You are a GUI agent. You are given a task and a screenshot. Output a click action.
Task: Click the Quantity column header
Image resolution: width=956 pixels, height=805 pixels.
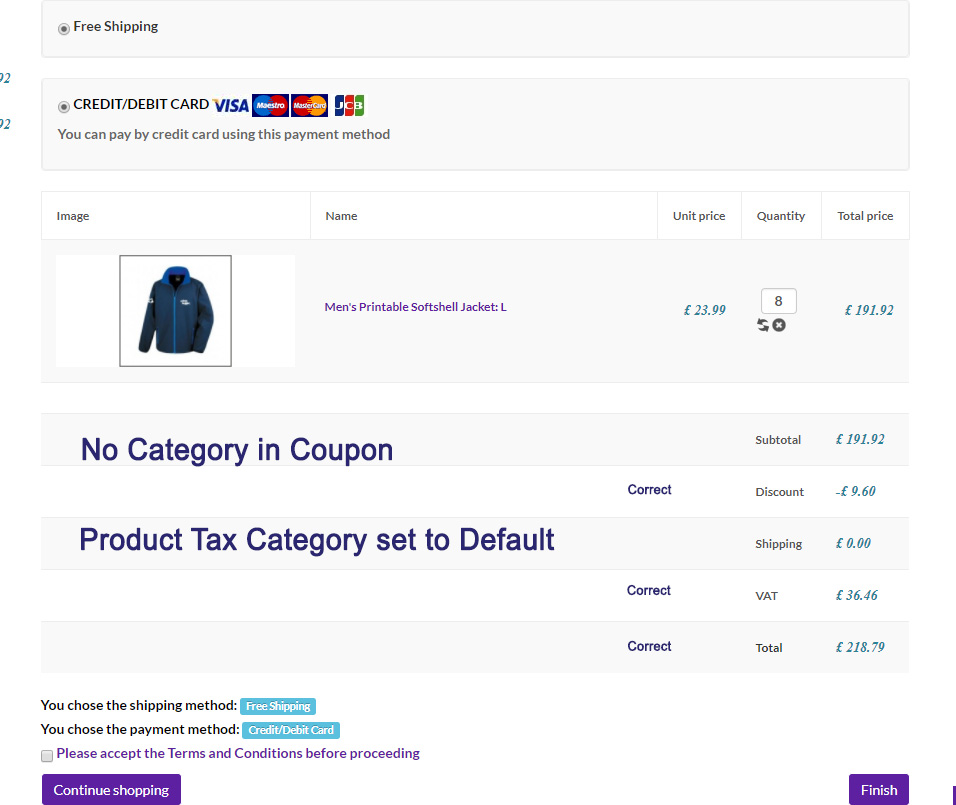click(x=781, y=216)
